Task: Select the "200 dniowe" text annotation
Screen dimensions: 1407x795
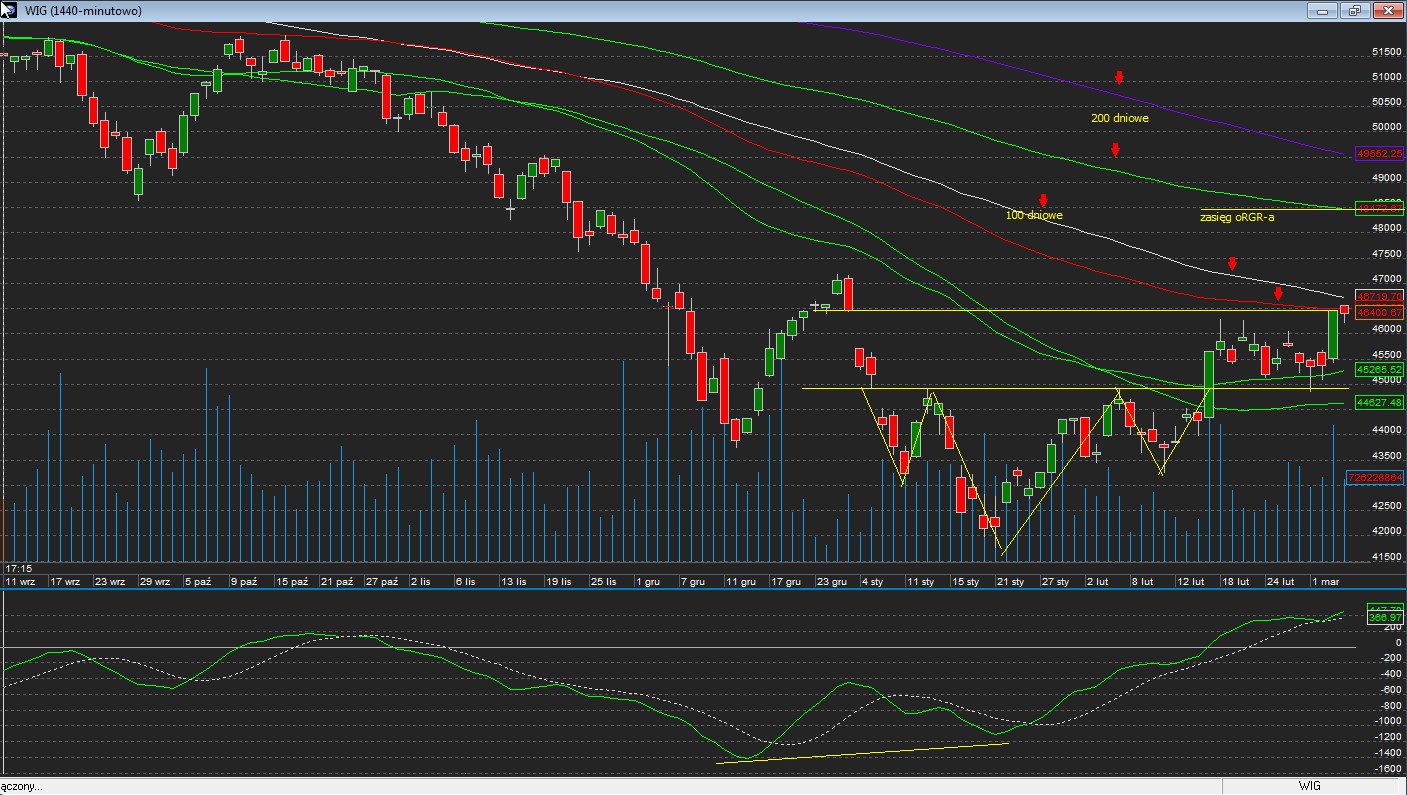Action: point(1119,118)
